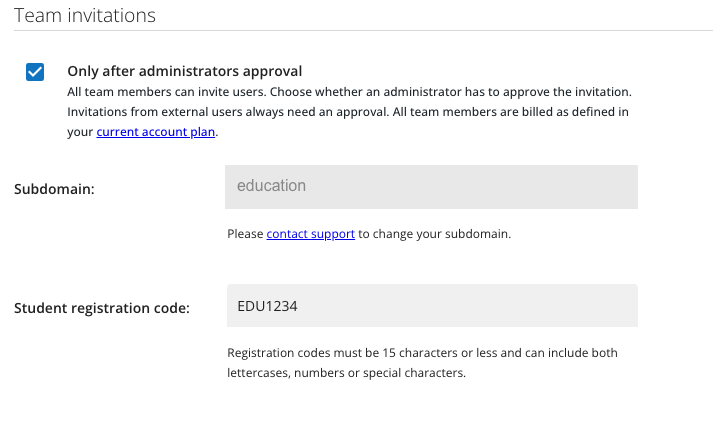Viewport: 713px width, 447px height.
Task: Focus the Student registration code field
Action: [x=430, y=306]
